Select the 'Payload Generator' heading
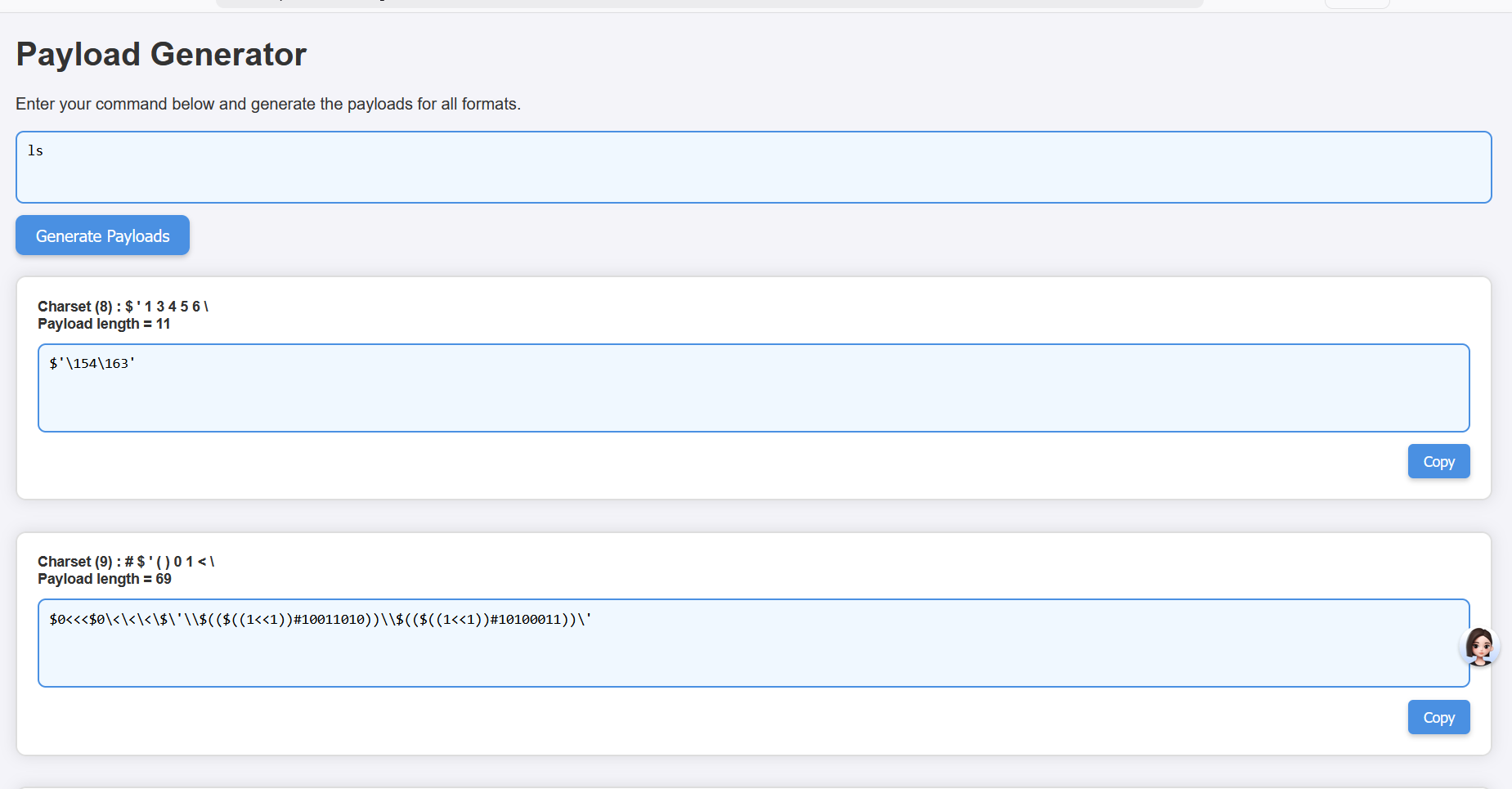This screenshot has width=1512, height=789. [x=161, y=54]
